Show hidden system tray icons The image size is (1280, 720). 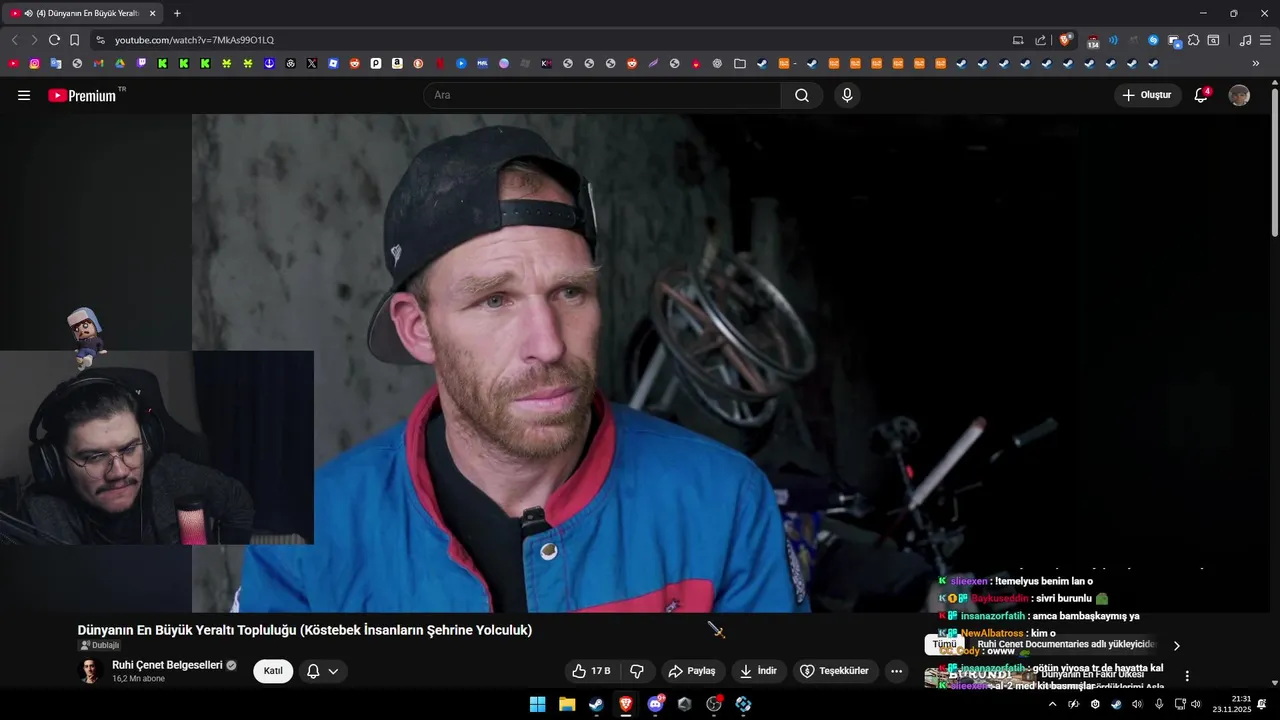click(x=1051, y=704)
